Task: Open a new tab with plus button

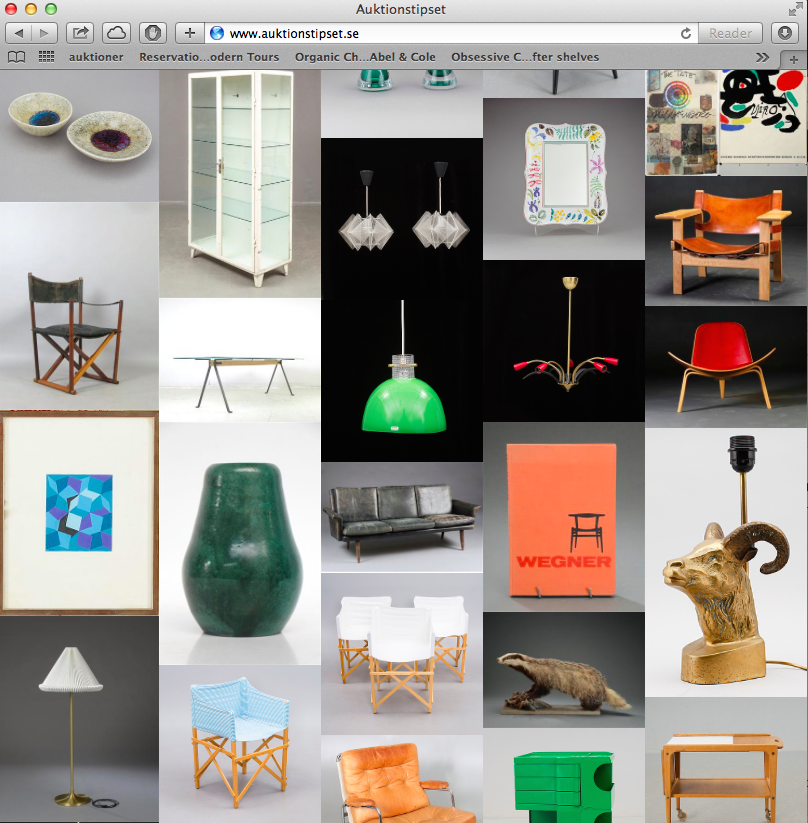Action: 794,58
